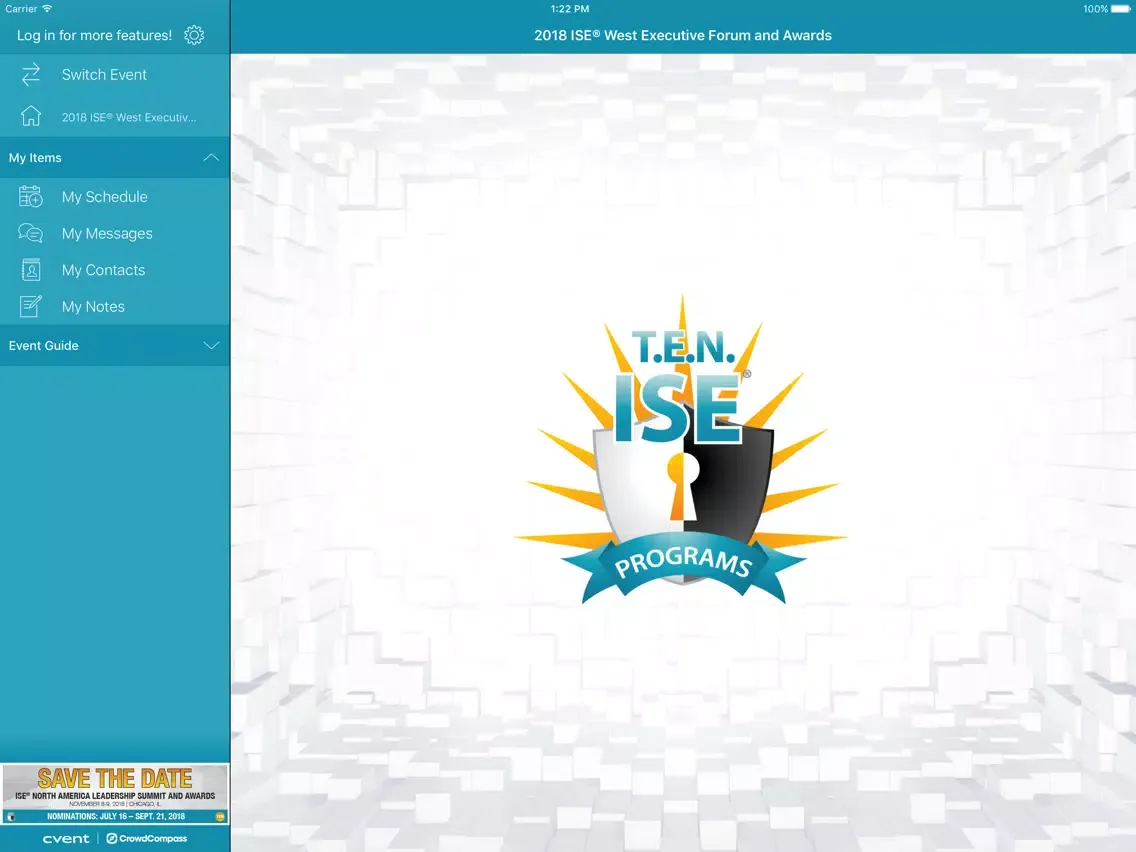Tap the Wi-Fi icon in status bar
This screenshot has height=852, width=1136.
(47, 9)
